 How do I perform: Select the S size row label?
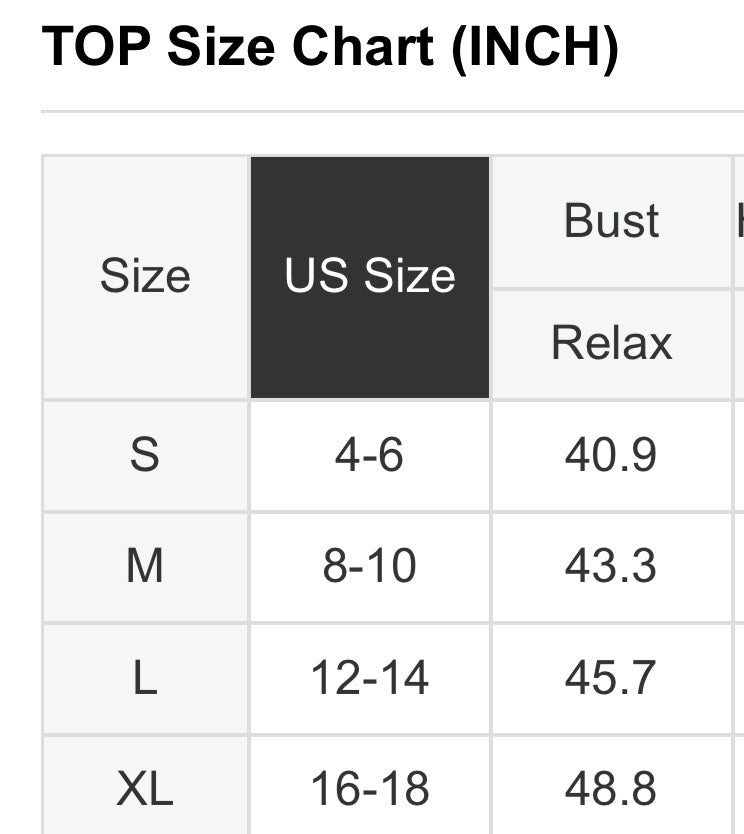(x=145, y=456)
